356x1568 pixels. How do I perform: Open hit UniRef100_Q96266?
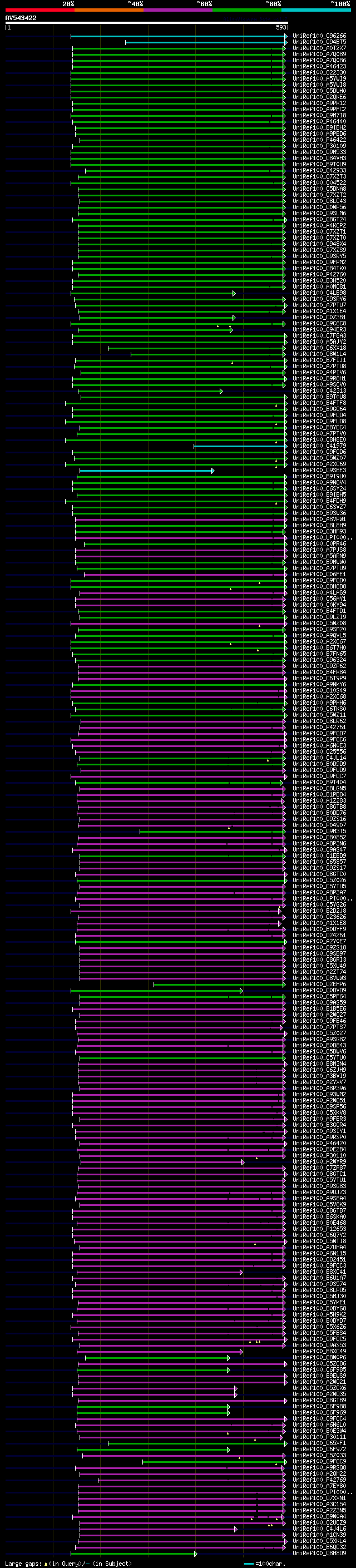(319, 36)
